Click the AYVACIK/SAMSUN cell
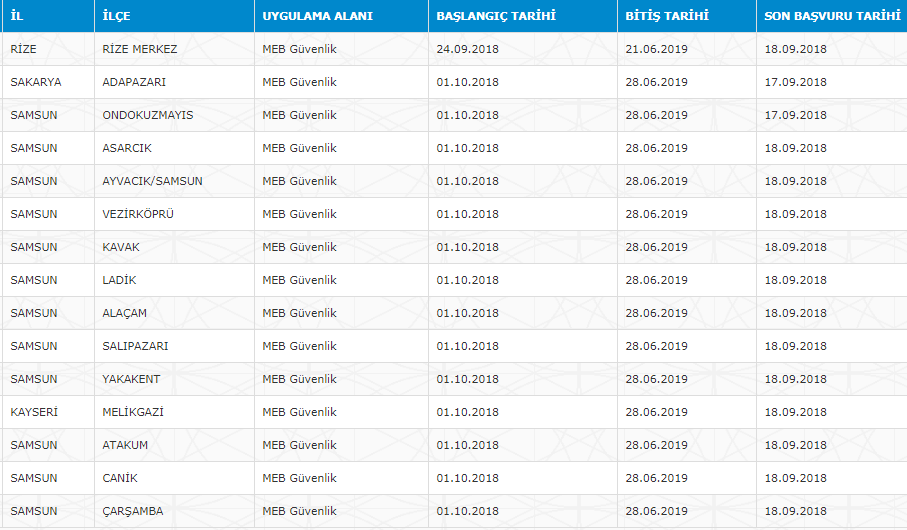 152,181
